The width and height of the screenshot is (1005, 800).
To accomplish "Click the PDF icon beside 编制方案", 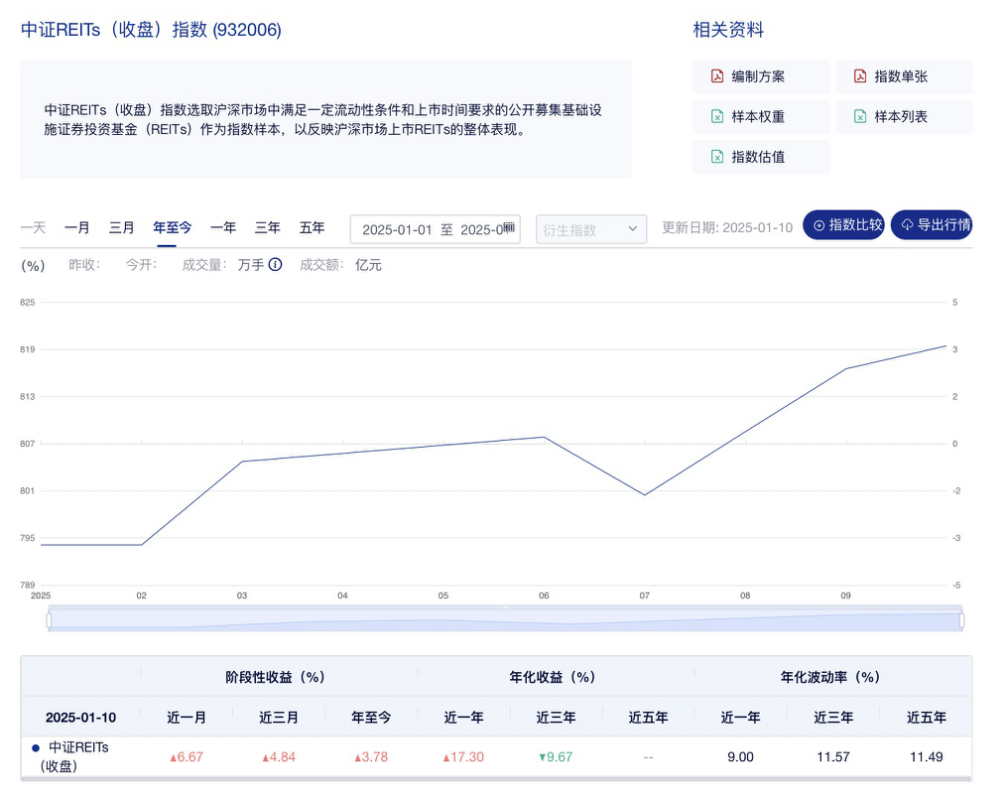I will click(x=717, y=77).
